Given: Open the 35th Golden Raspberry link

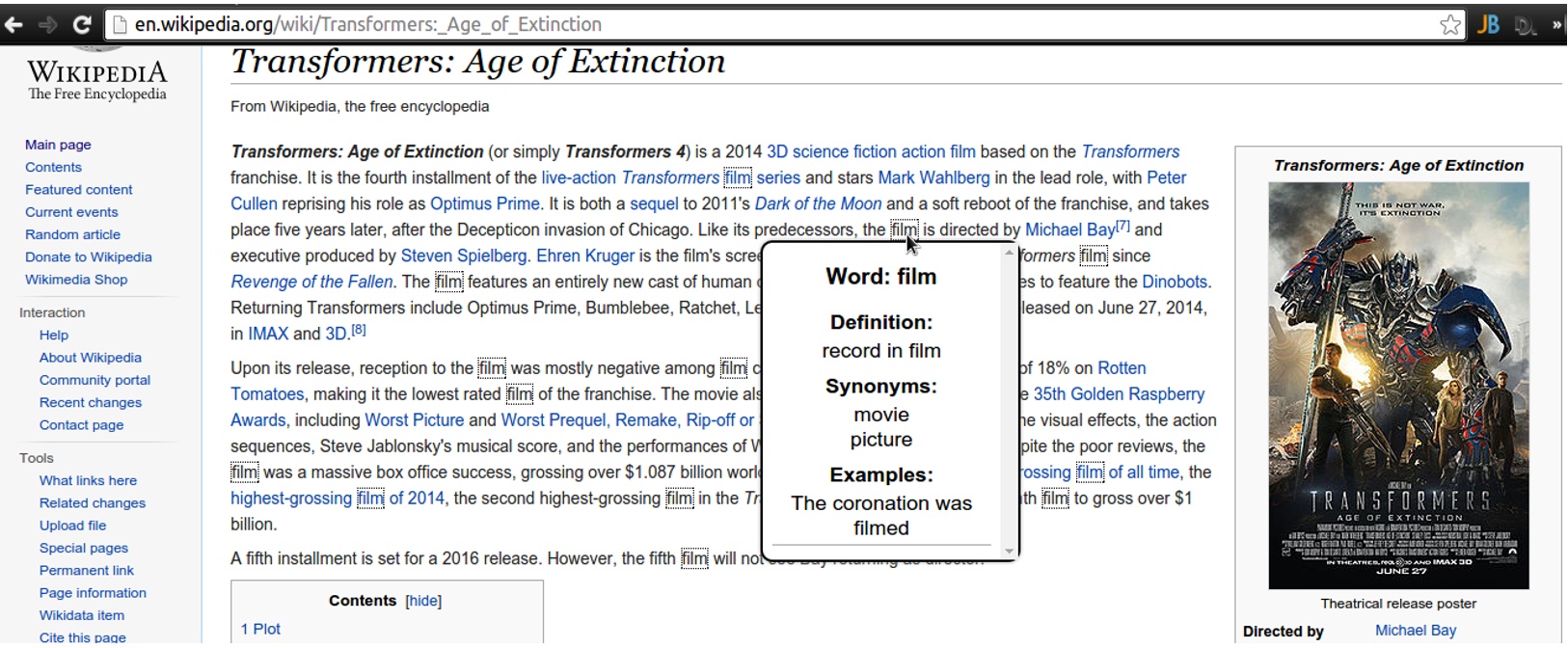Looking at the screenshot, I should tap(1119, 394).
